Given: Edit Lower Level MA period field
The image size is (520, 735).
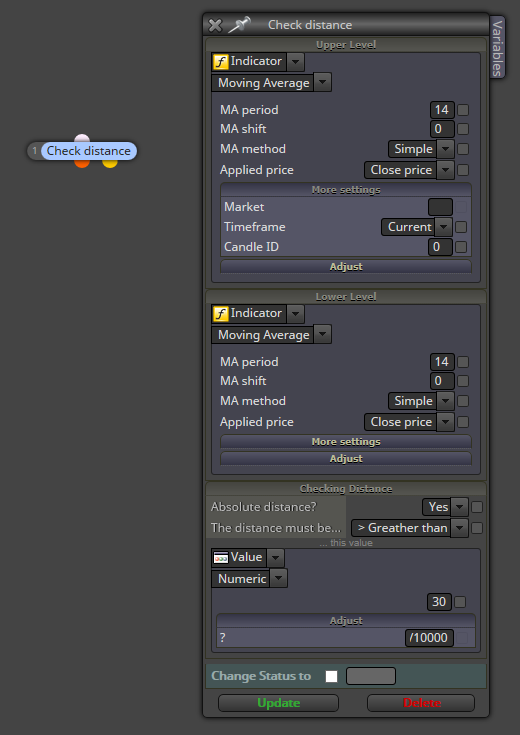Looking at the screenshot, I should point(442,362).
